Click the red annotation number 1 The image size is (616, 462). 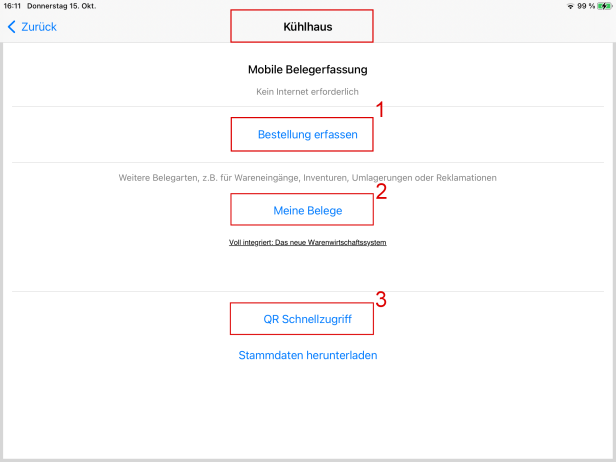[x=380, y=109]
